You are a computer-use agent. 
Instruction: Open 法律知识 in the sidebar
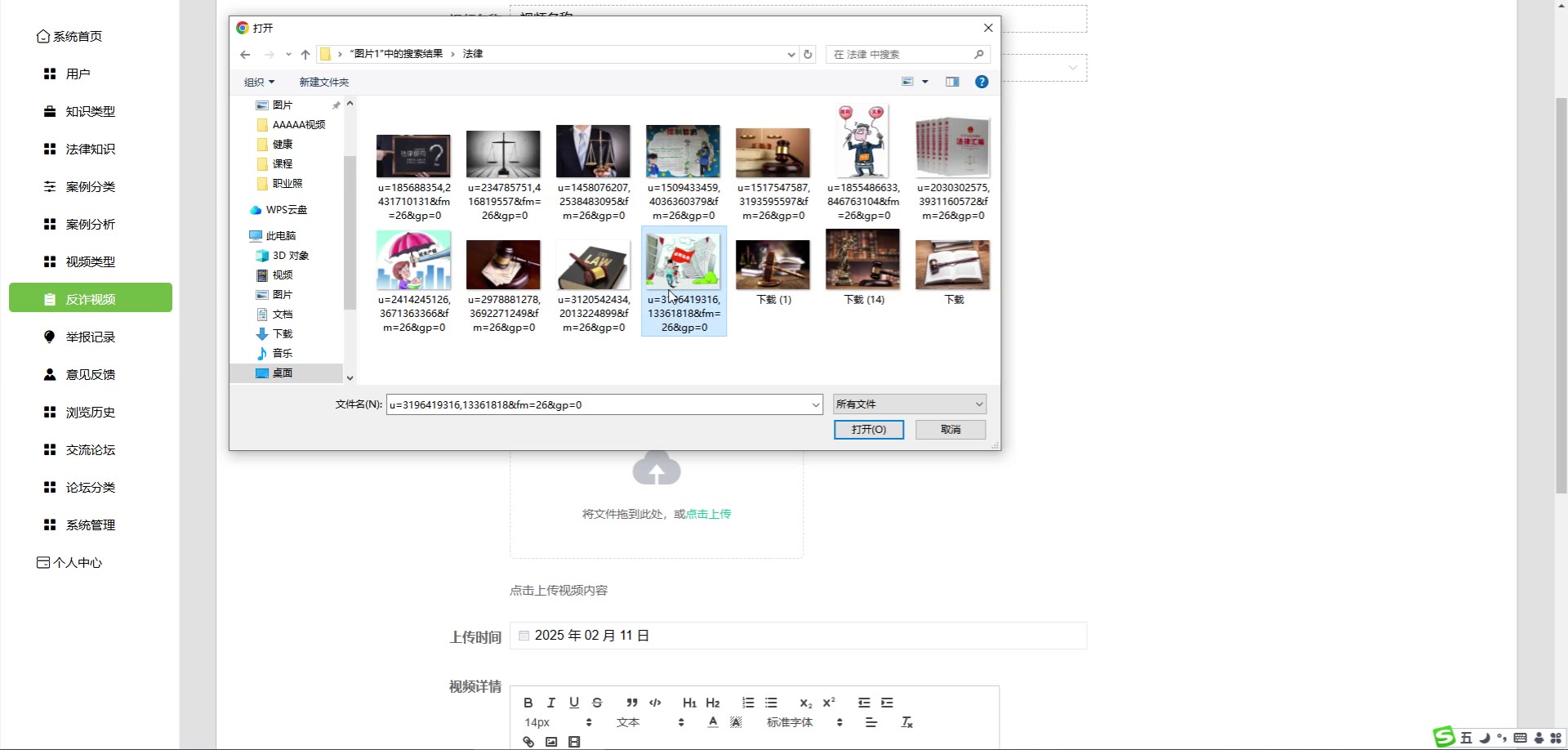coord(90,150)
